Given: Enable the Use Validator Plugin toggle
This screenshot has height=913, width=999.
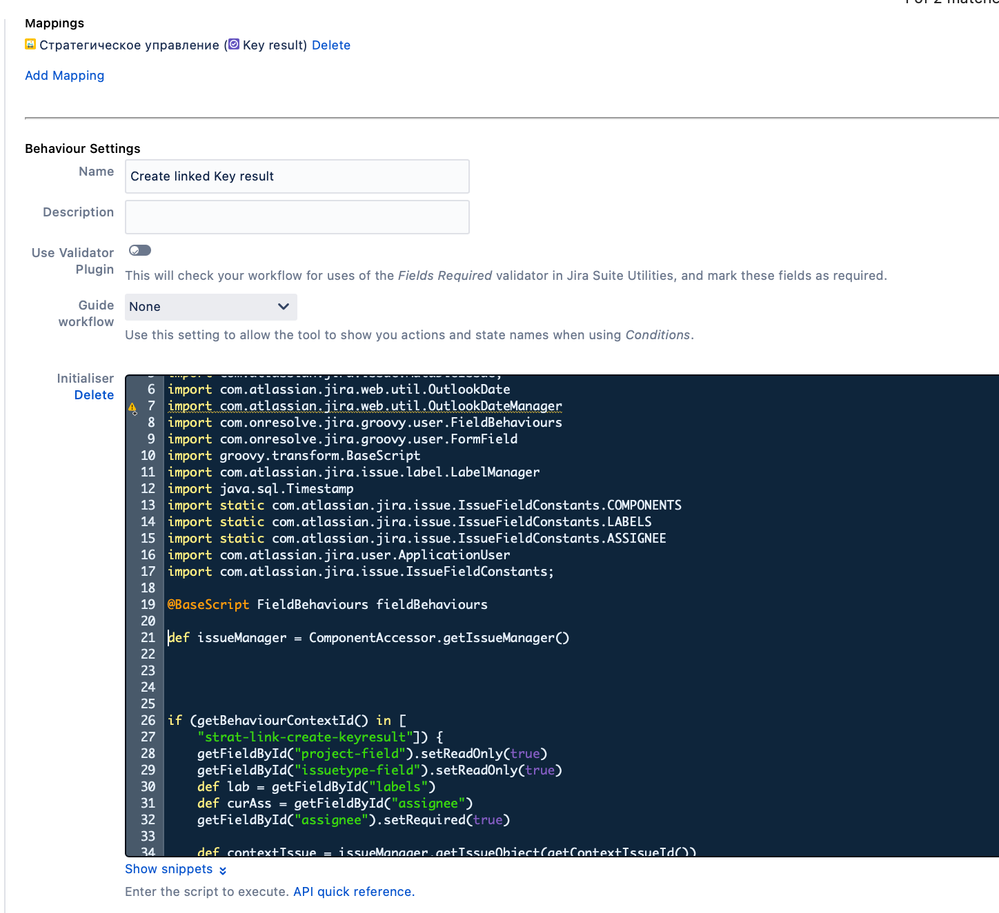Looking at the screenshot, I should coord(139,250).
